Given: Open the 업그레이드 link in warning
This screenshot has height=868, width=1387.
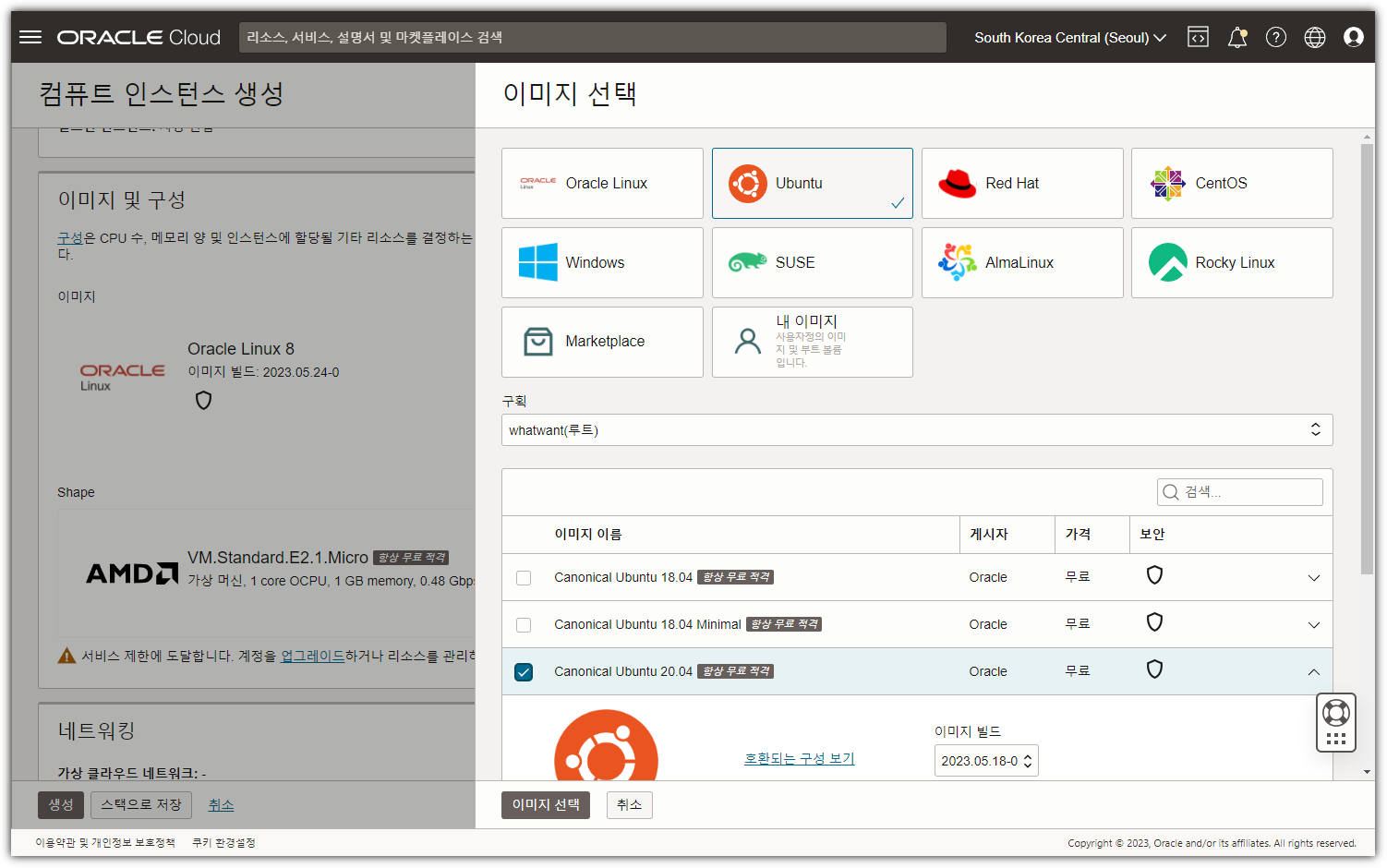Looking at the screenshot, I should (x=312, y=656).
